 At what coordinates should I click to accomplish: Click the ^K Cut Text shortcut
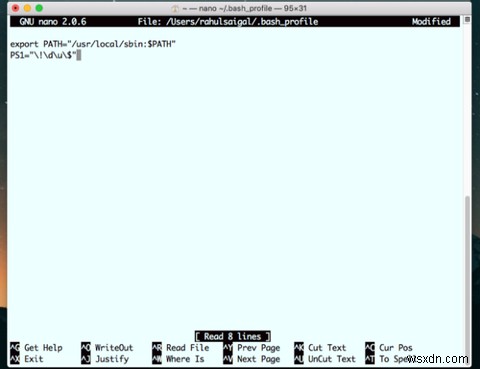pyautogui.click(x=320, y=348)
